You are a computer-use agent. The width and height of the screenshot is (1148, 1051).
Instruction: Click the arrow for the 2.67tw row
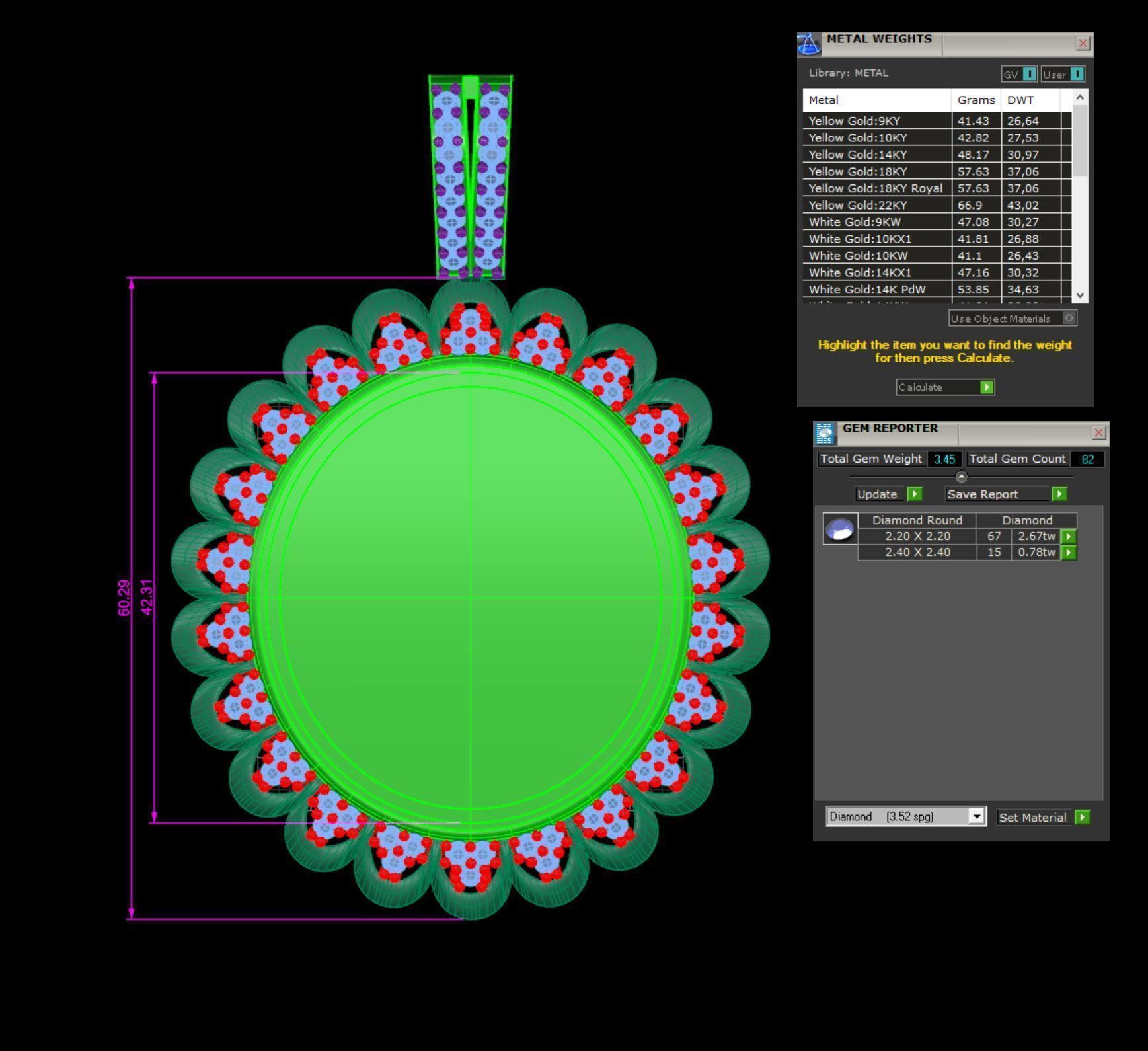click(1069, 537)
